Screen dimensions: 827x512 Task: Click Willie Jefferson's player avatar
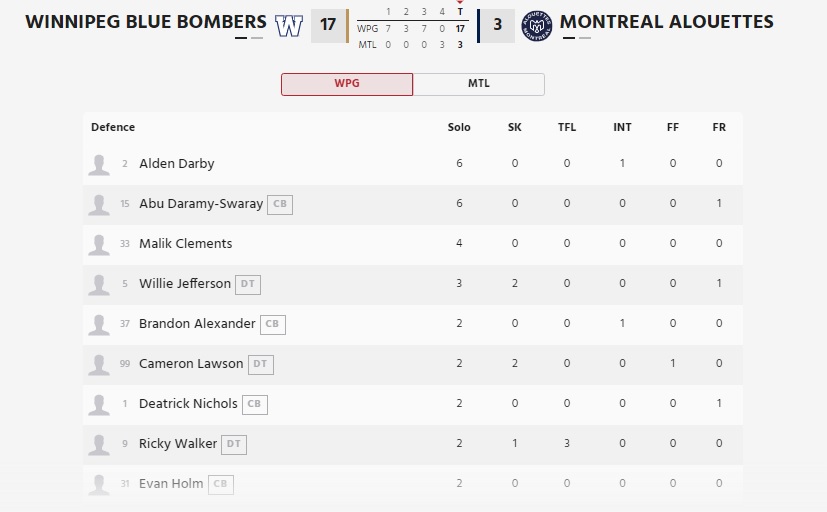(99, 284)
